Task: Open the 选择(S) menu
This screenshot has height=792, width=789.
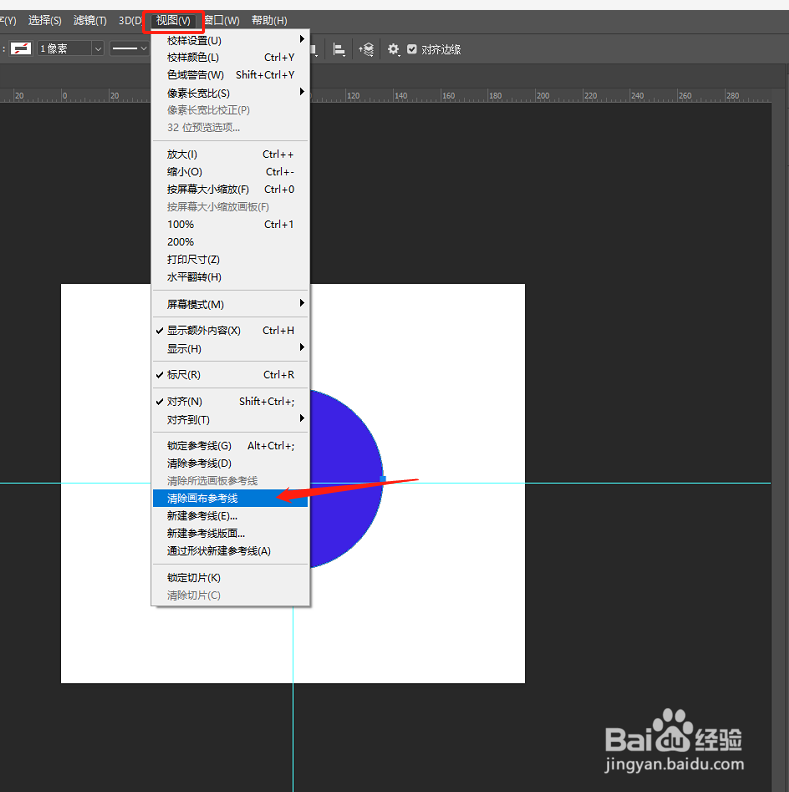Action: tap(44, 20)
